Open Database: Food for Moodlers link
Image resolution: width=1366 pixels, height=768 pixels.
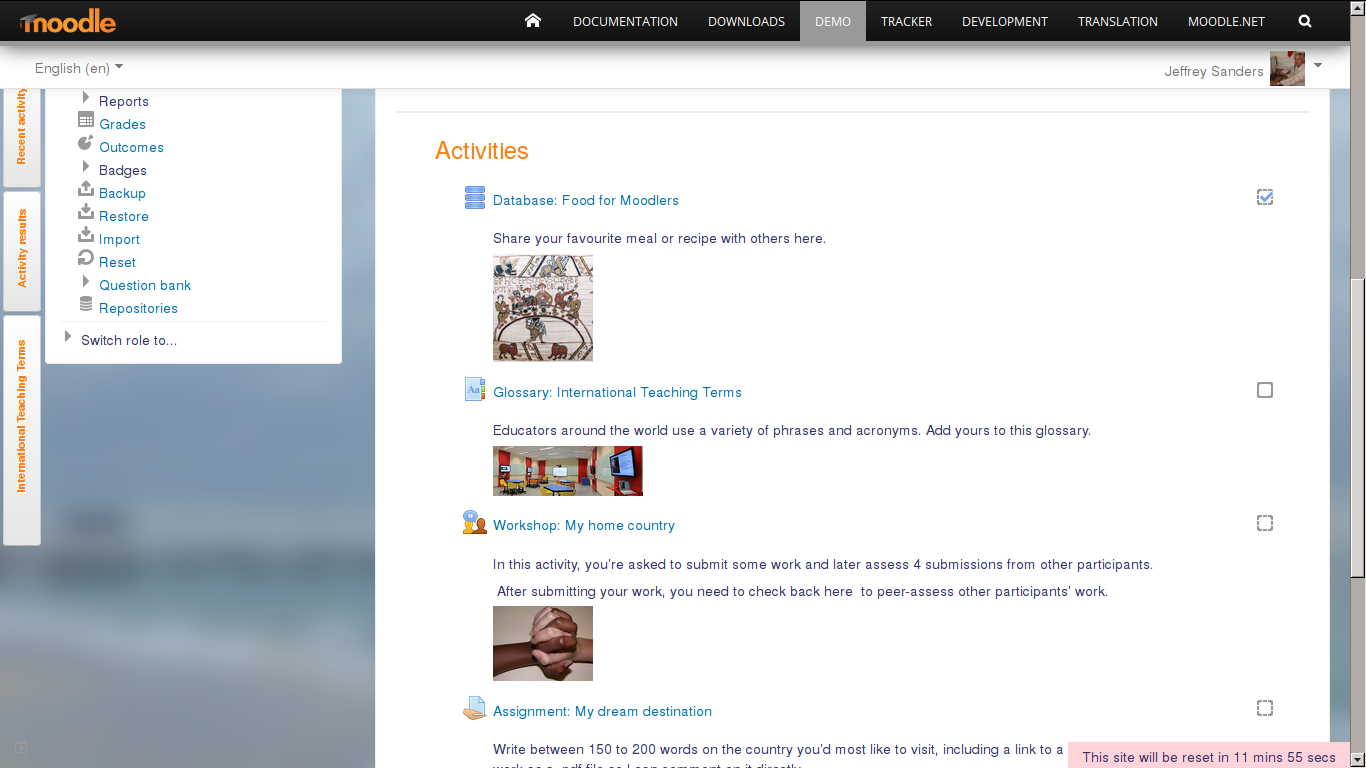(x=586, y=200)
